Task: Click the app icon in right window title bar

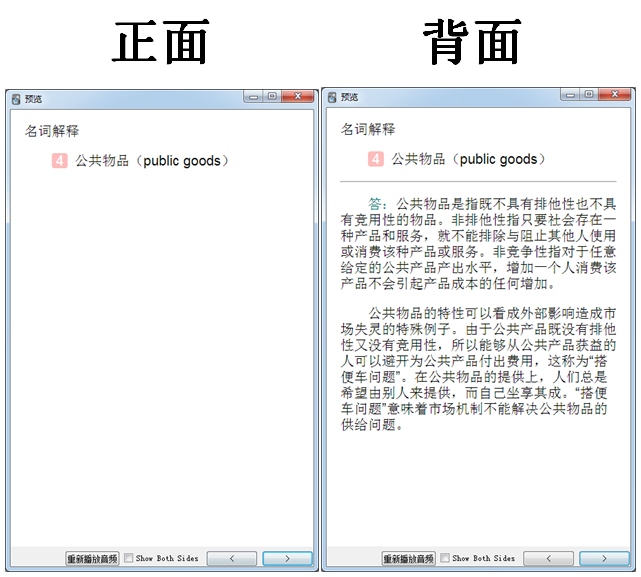Action: coord(332,97)
